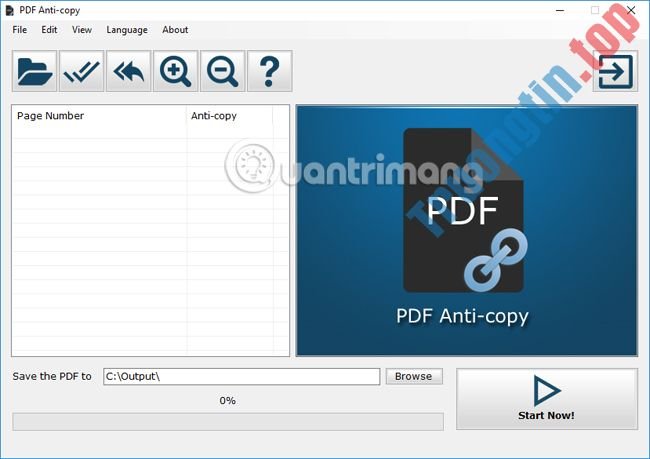Open a PDF file with folder icon
650x459 pixels.
click(34, 71)
